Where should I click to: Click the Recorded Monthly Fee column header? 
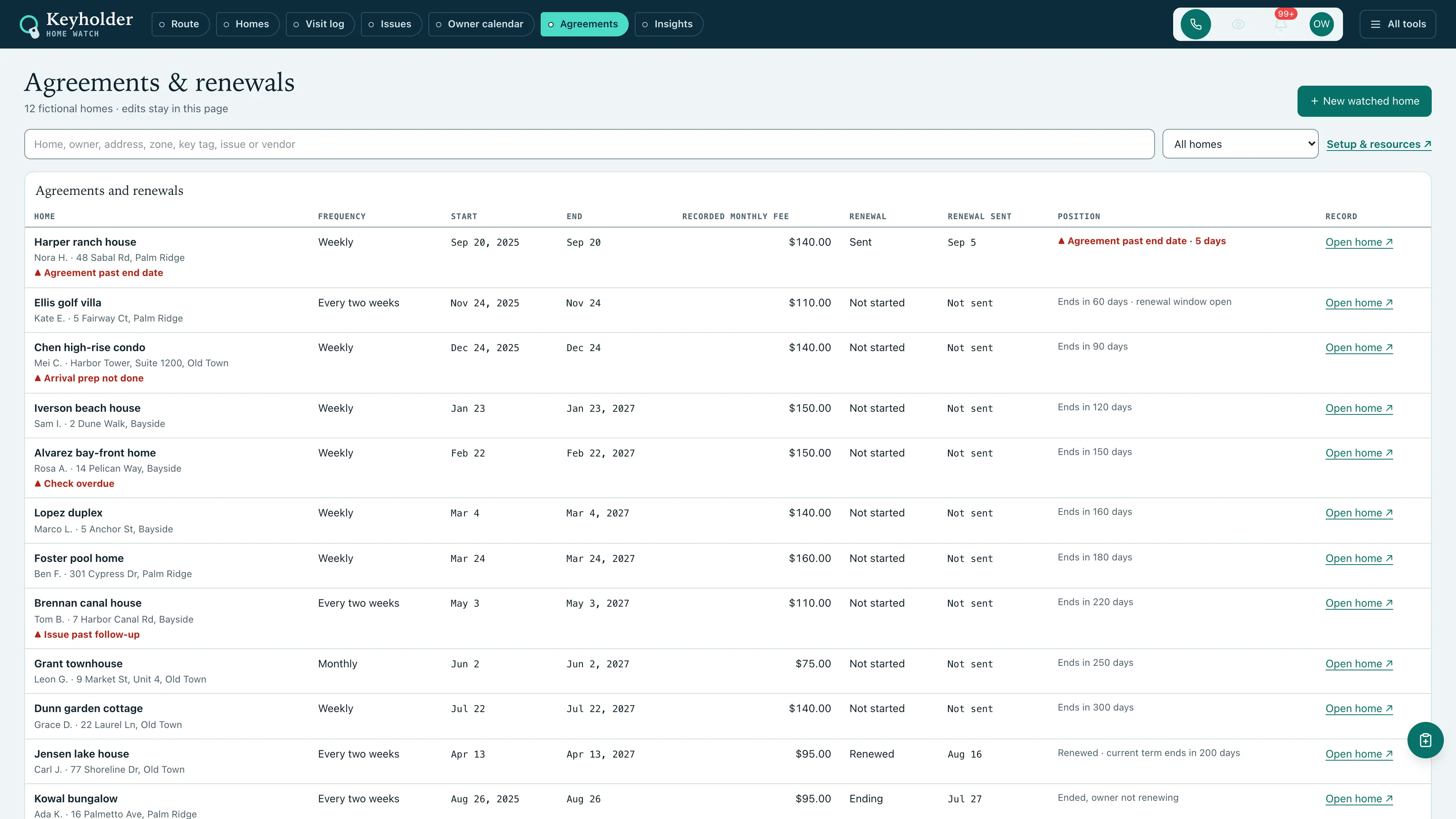coord(735,217)
